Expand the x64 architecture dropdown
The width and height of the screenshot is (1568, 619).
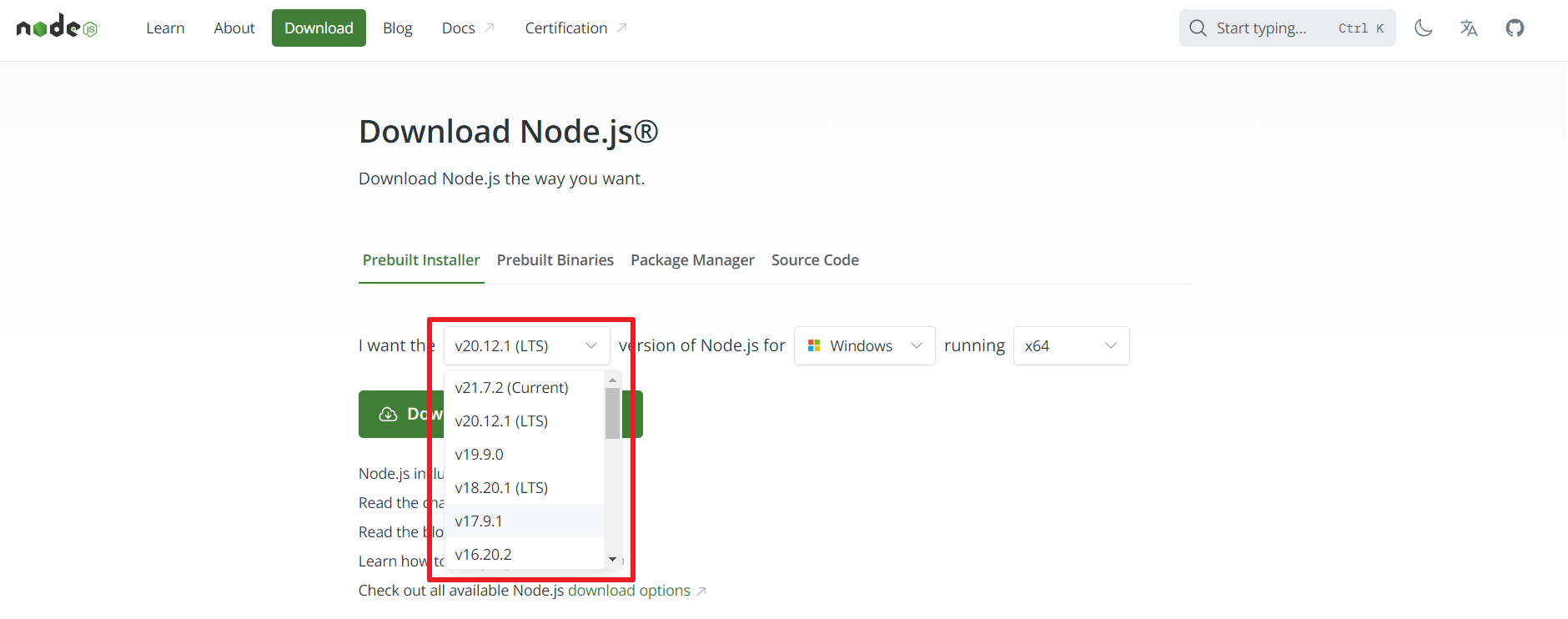pyautogui.click(x=1072, y=345)
